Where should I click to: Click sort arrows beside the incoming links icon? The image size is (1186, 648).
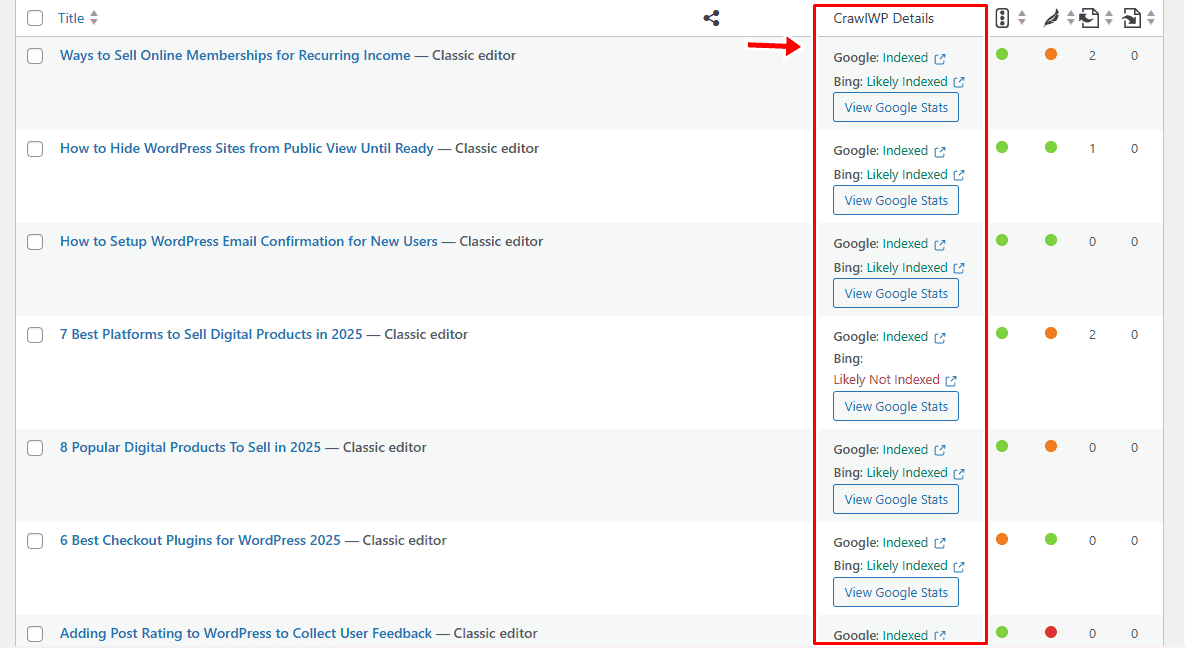(x=1151, y=18)
